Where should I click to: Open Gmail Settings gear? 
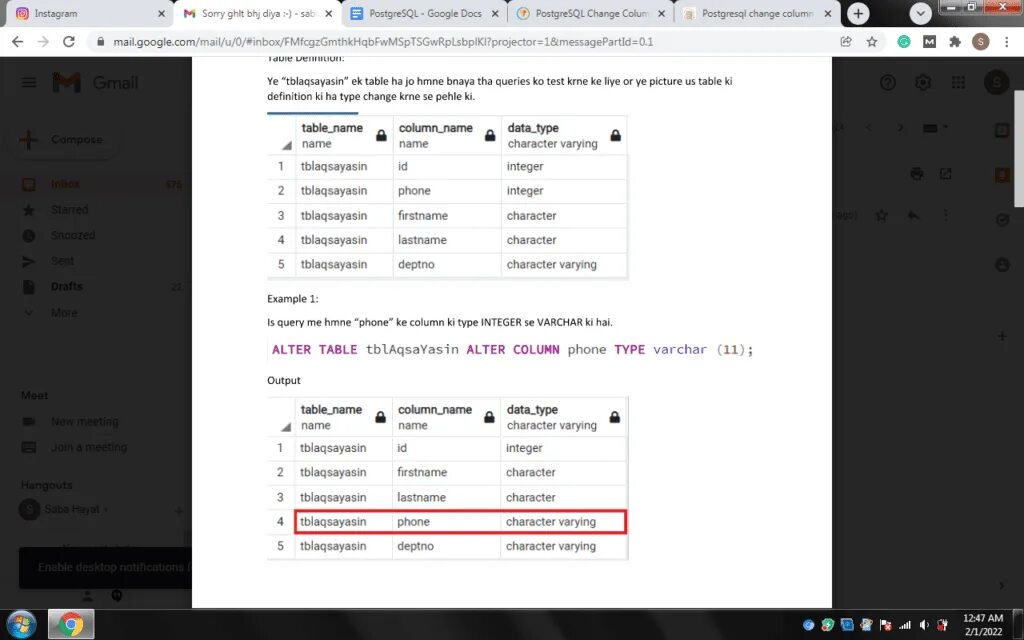click(923, 82)
